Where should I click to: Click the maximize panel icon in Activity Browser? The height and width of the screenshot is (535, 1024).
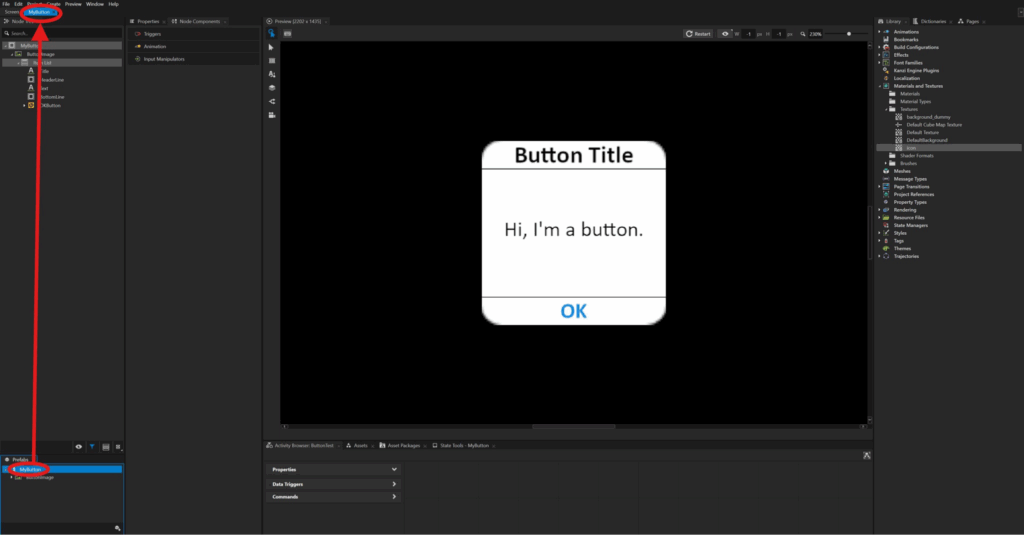click(867, 455)
